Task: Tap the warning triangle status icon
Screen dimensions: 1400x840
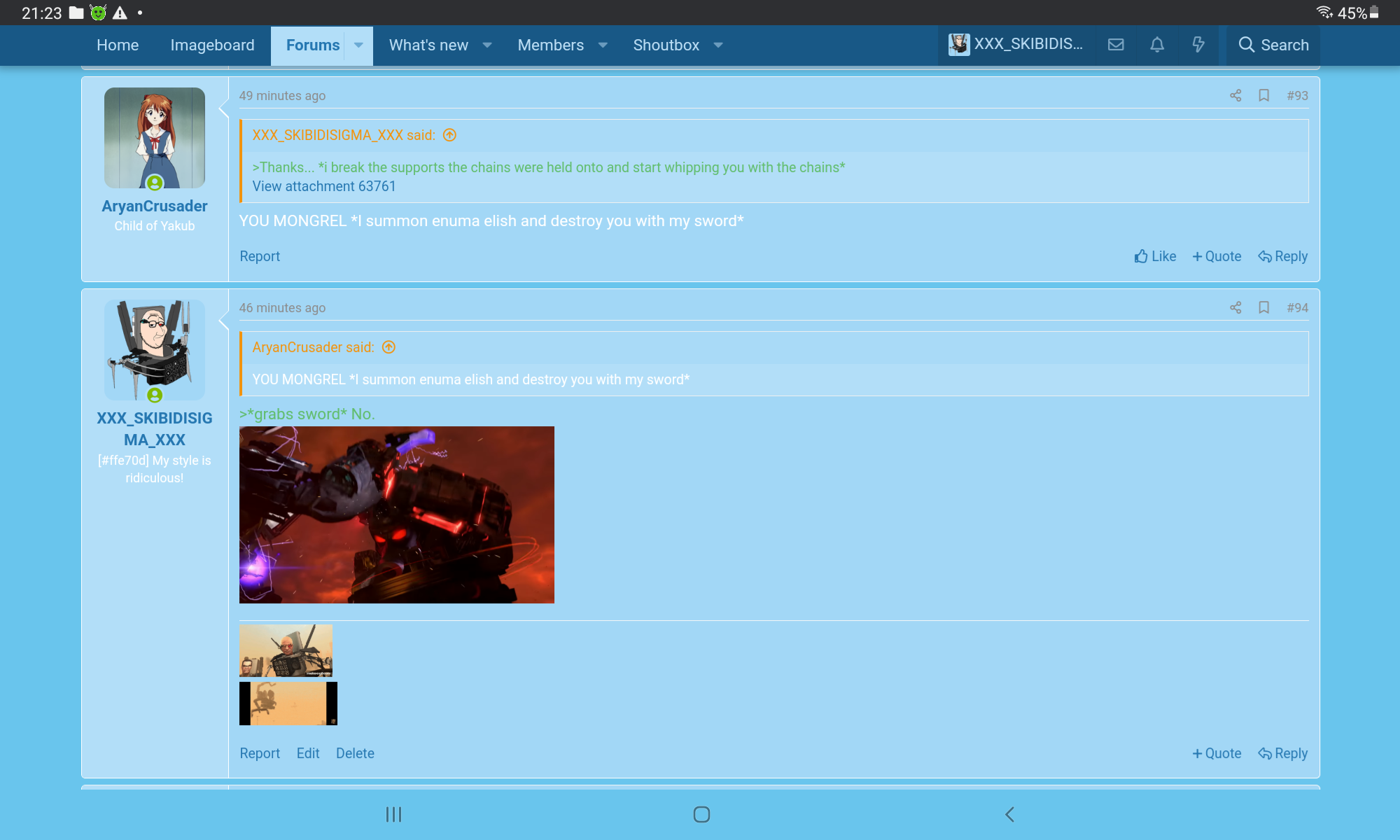Action: 120,13
